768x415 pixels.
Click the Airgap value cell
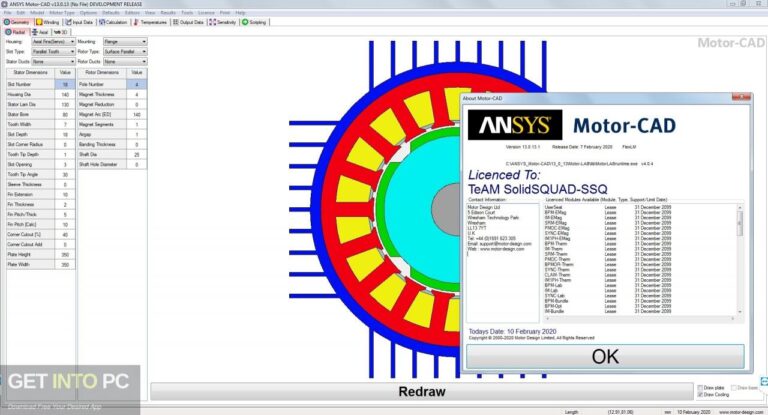(x=137, y=134)
